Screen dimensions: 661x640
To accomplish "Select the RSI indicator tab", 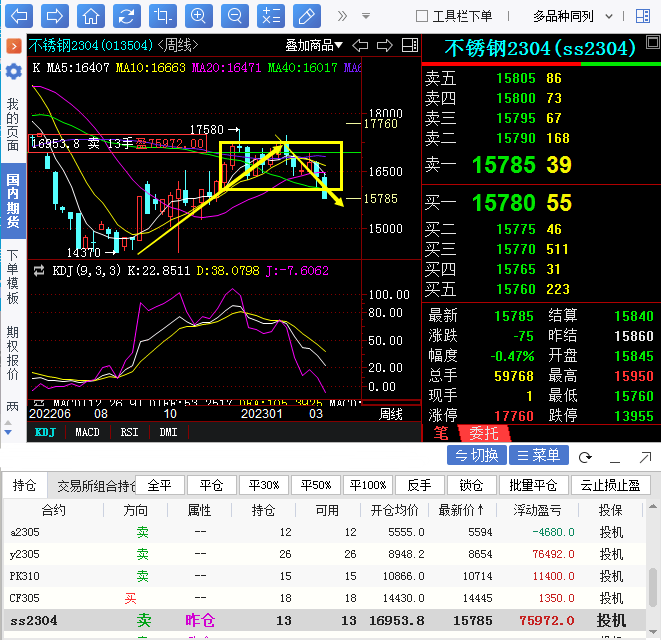I will 129,433.
